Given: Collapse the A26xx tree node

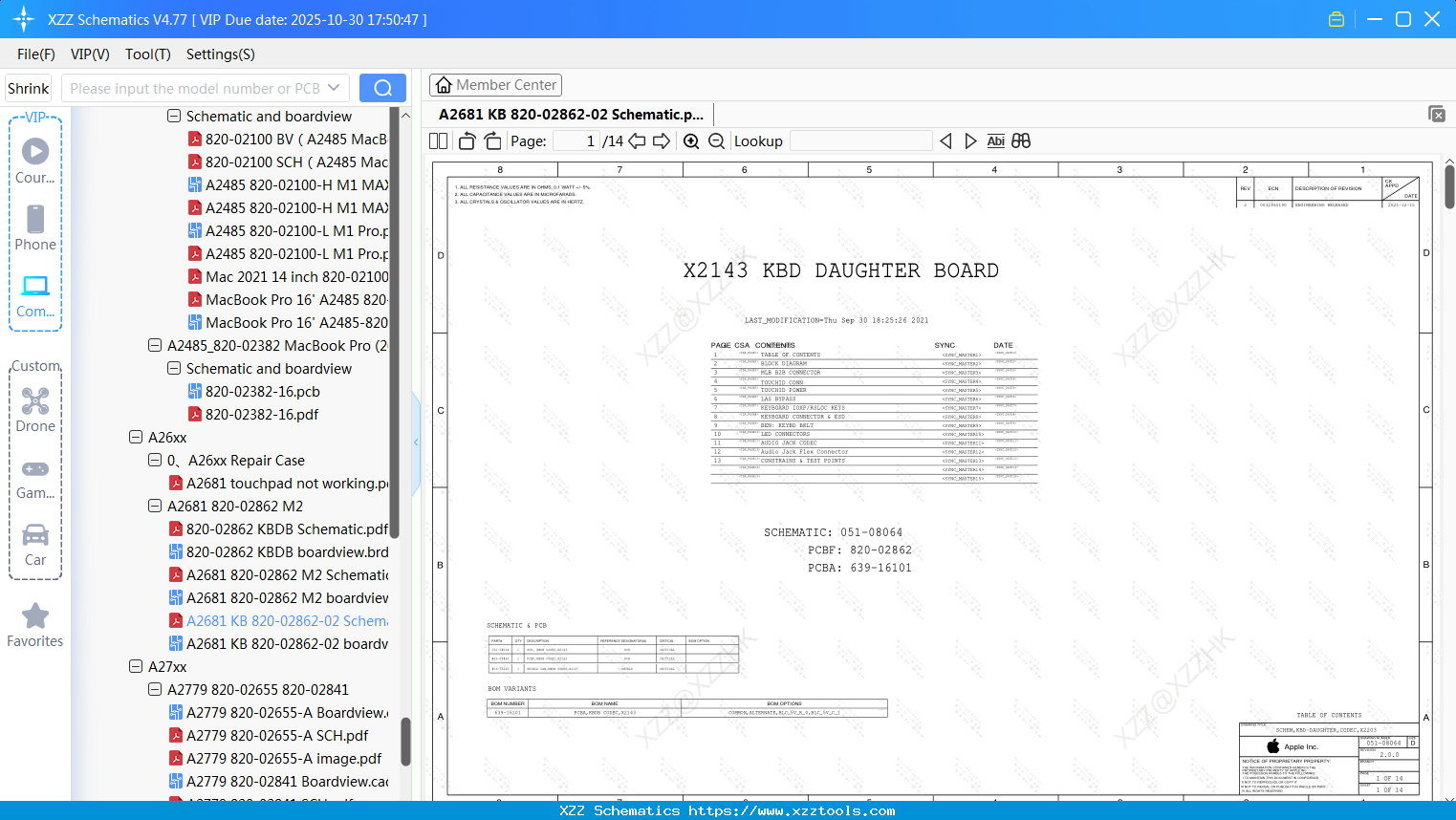Looking at the screenshot, I should click(x=136, y=438).
